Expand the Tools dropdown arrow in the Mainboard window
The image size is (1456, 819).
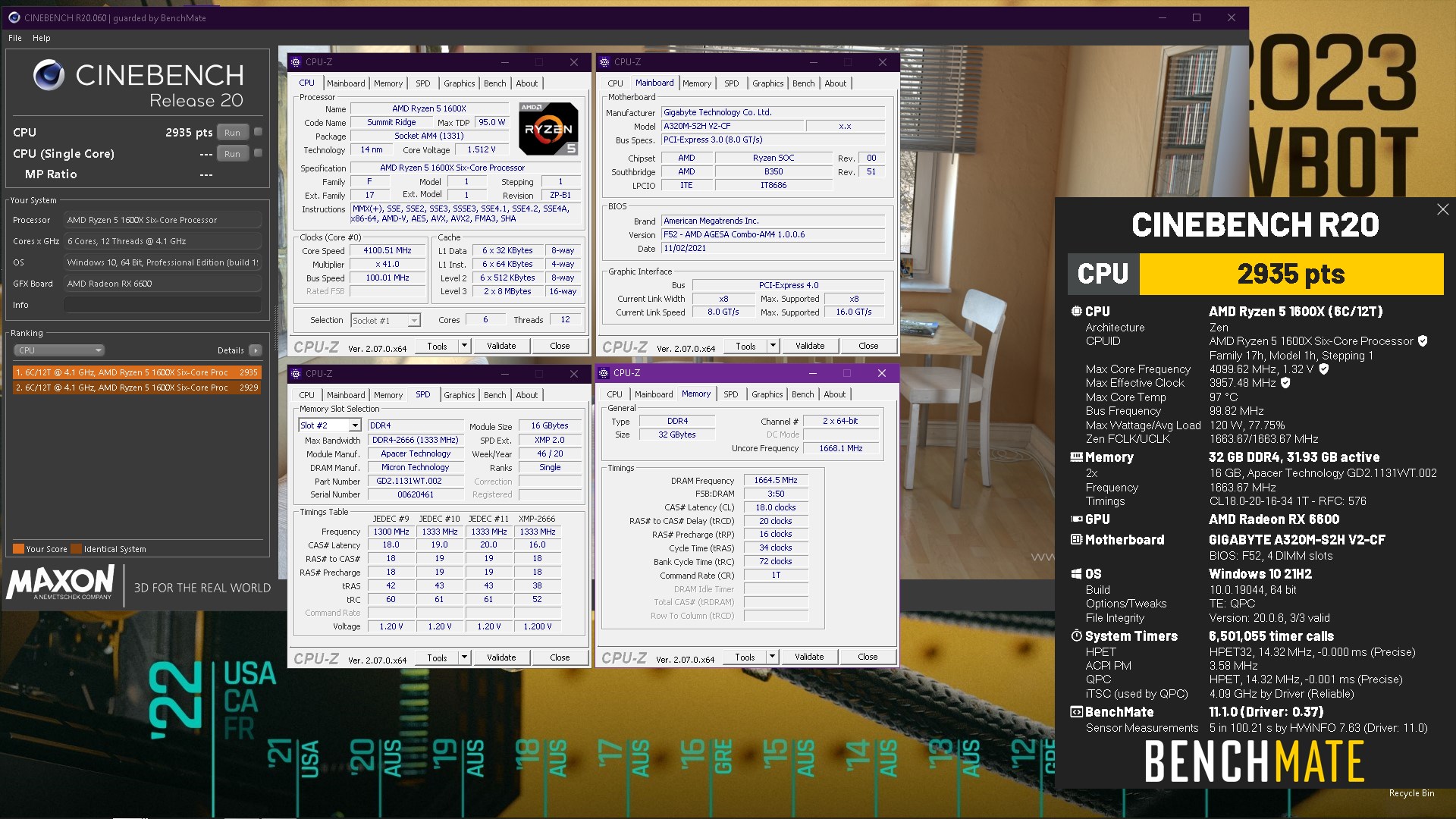773,346
